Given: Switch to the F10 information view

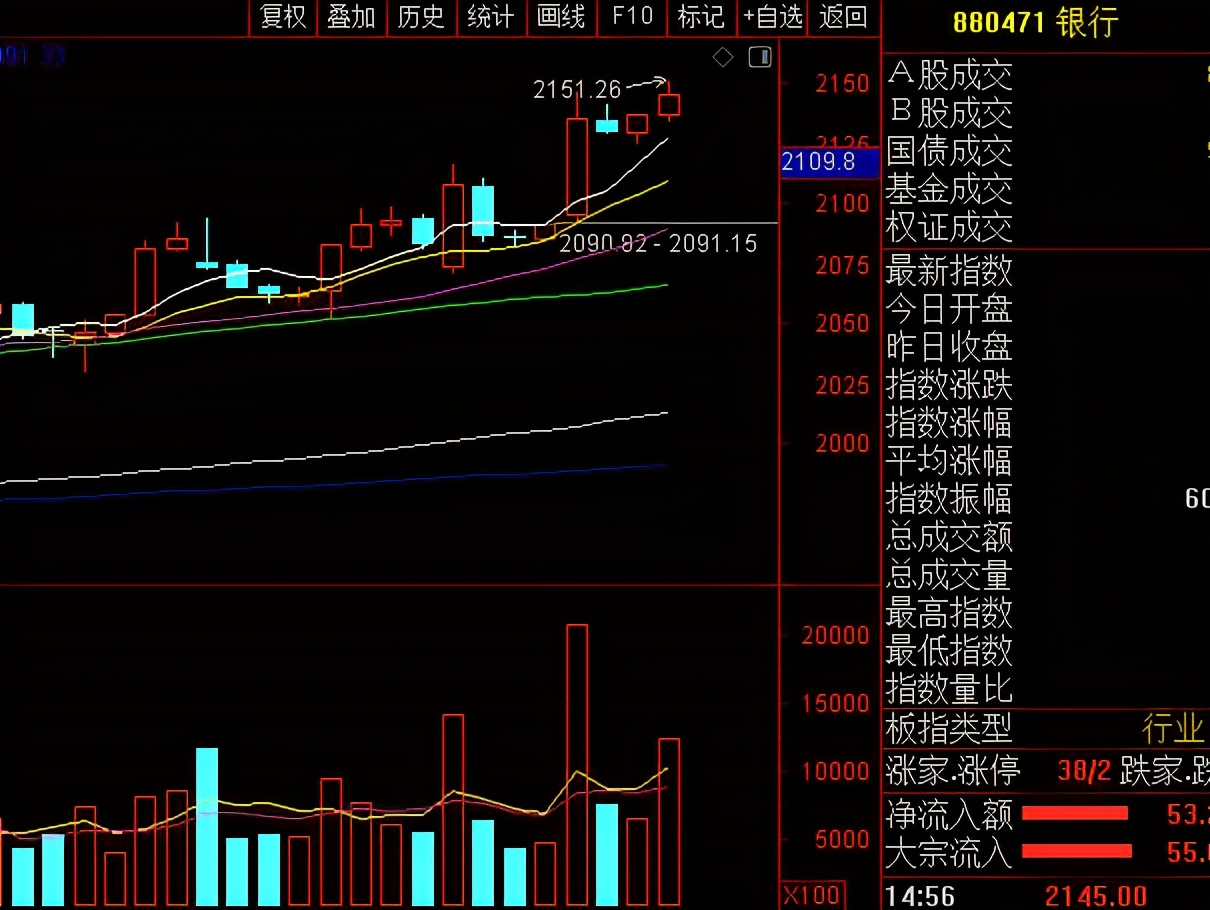Looking at the screenshot, I should [631, 18].
